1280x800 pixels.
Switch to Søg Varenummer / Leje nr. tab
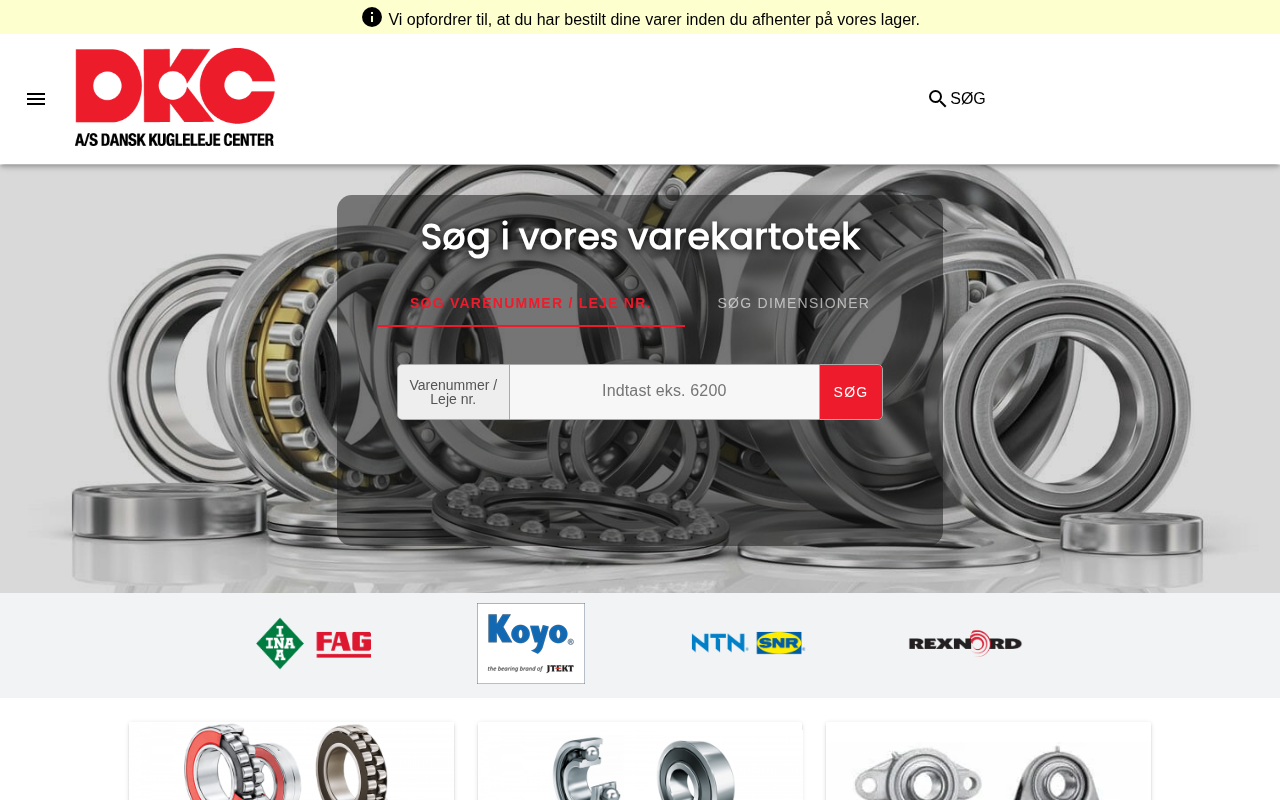pos(531,303)
